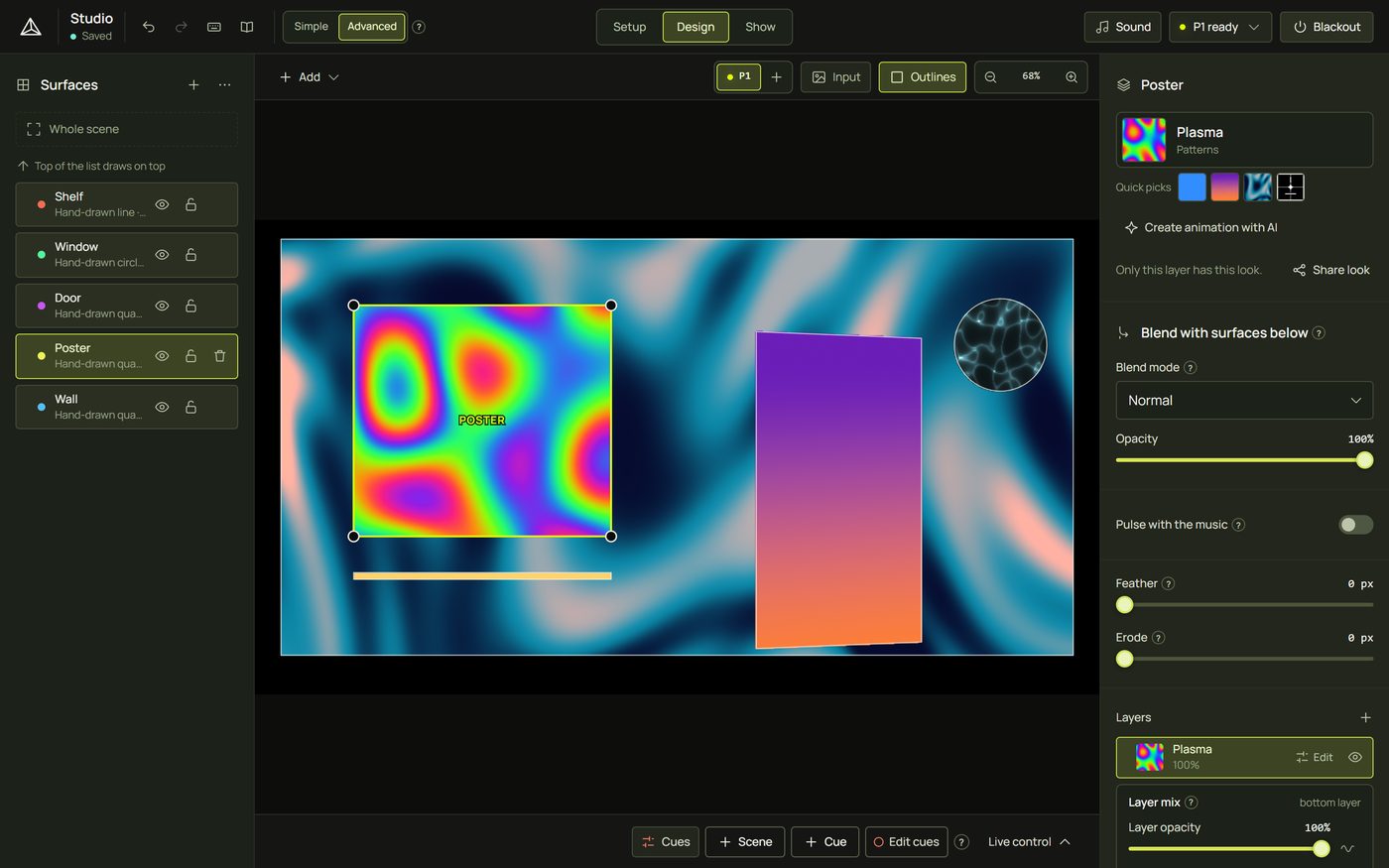Screen dimensions: 1389x868
Task: Enable Pulse with the music switch
Action: point(1355,525)
